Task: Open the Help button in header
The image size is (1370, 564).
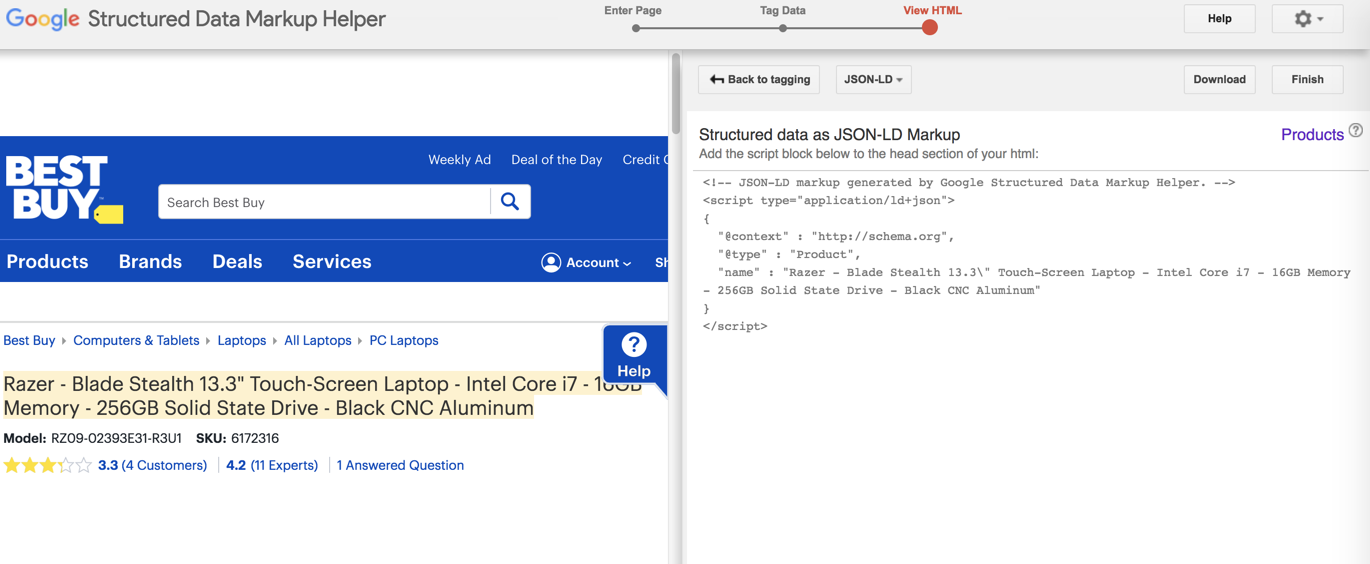Action: (x=1219, y=19)
